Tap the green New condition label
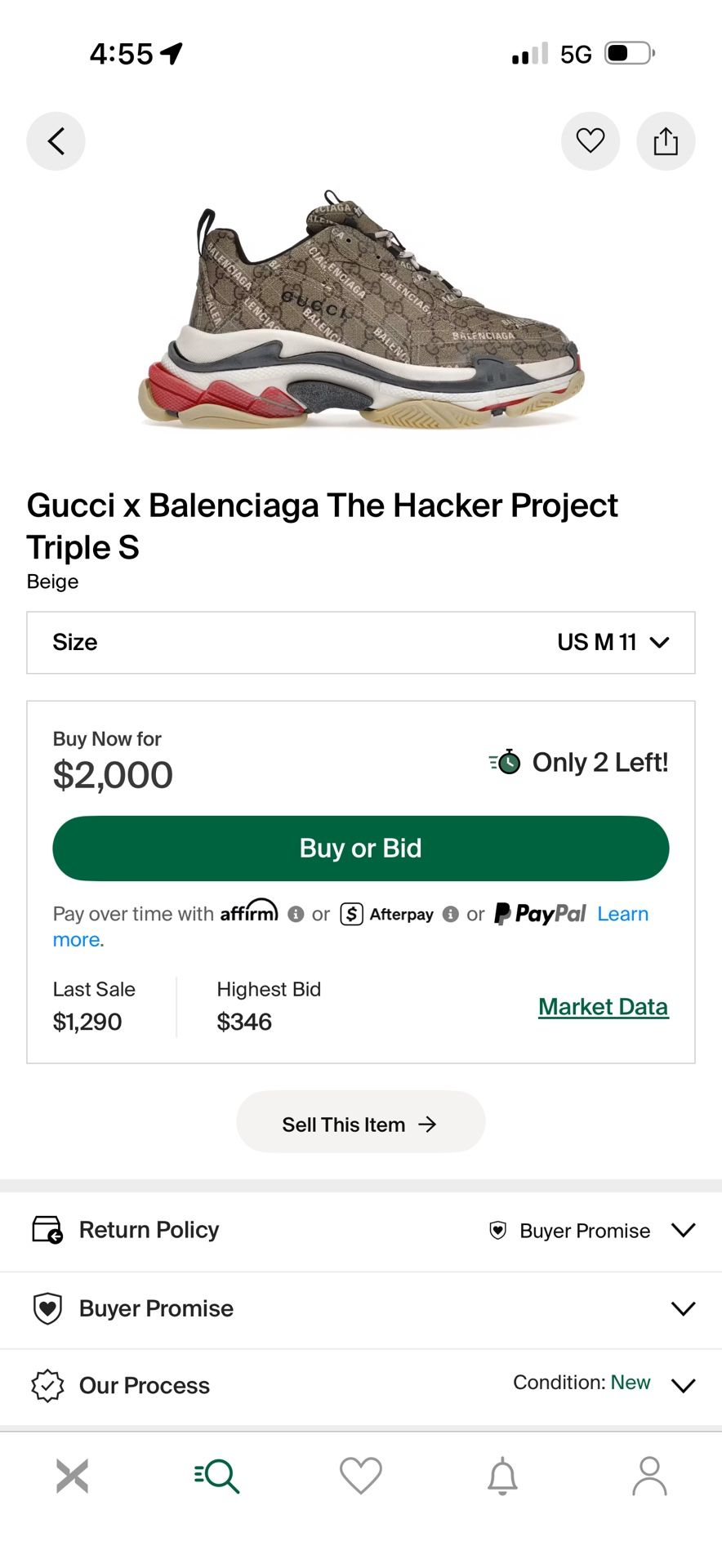Screen dimensions: 722x1568 click(x=630, y=1383)
